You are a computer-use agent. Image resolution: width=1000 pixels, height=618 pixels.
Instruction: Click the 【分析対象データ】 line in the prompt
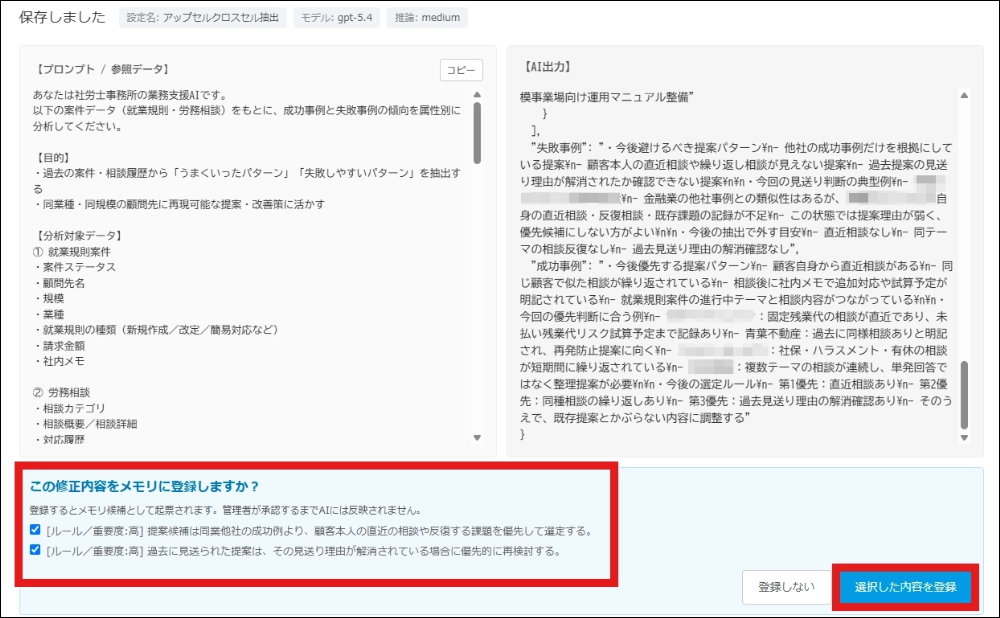coord(79,235)
